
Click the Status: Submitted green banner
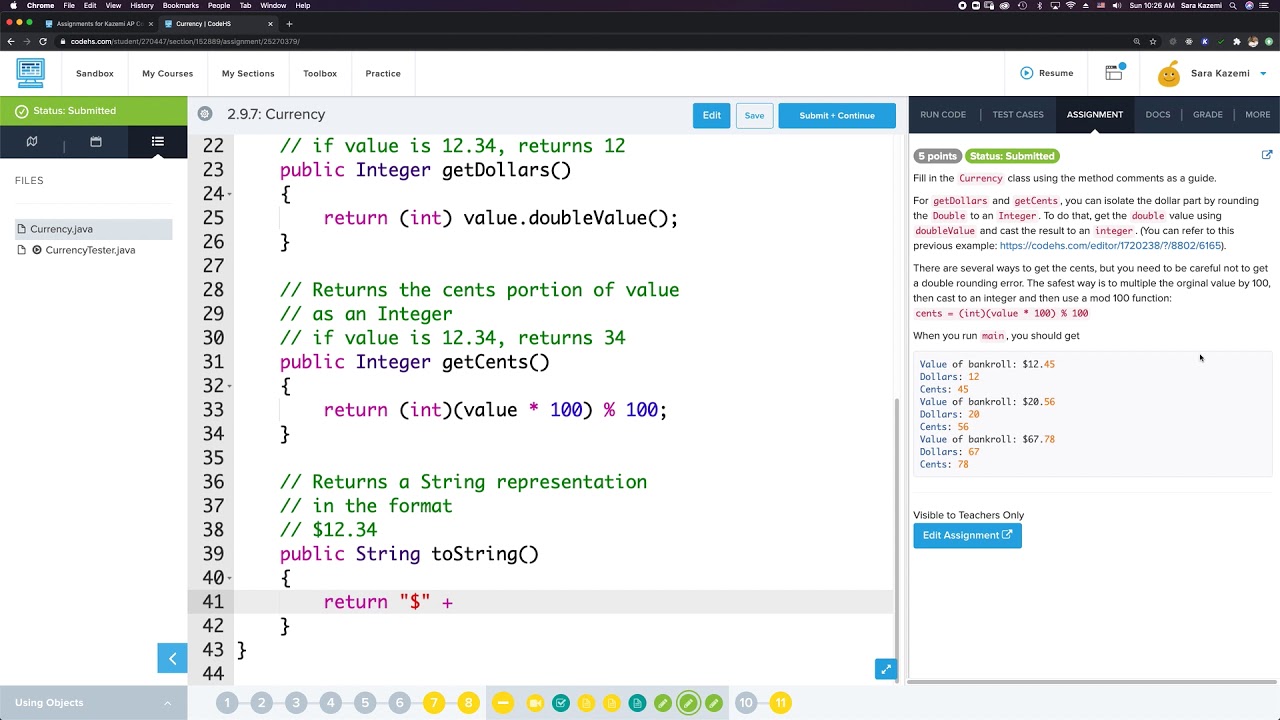[x=94, y=111]
